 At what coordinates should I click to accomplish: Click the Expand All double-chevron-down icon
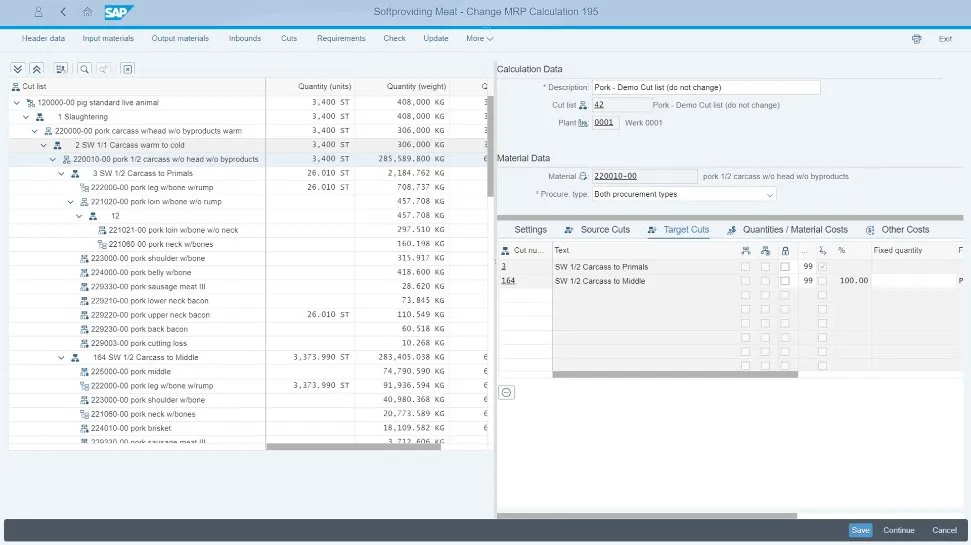[x=18, y=69]
